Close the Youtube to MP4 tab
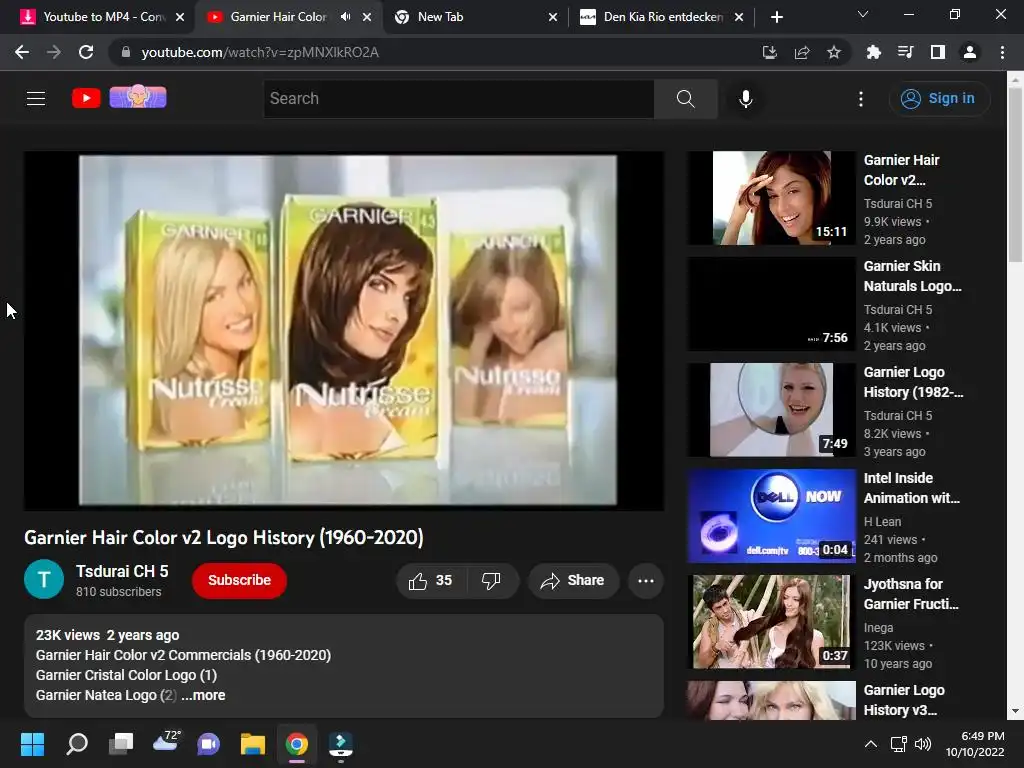Image resolution: width=1024 pixels, height=768 pixels. (x=180, y=17)
